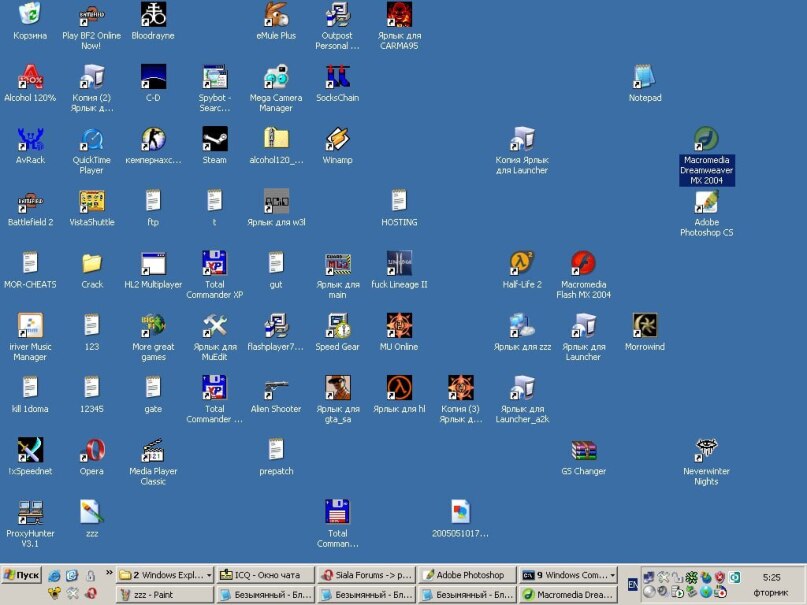Viewport: 807px width, 605px height.
Task: Open the Crack folder on desktop
Action: point(92,264)
